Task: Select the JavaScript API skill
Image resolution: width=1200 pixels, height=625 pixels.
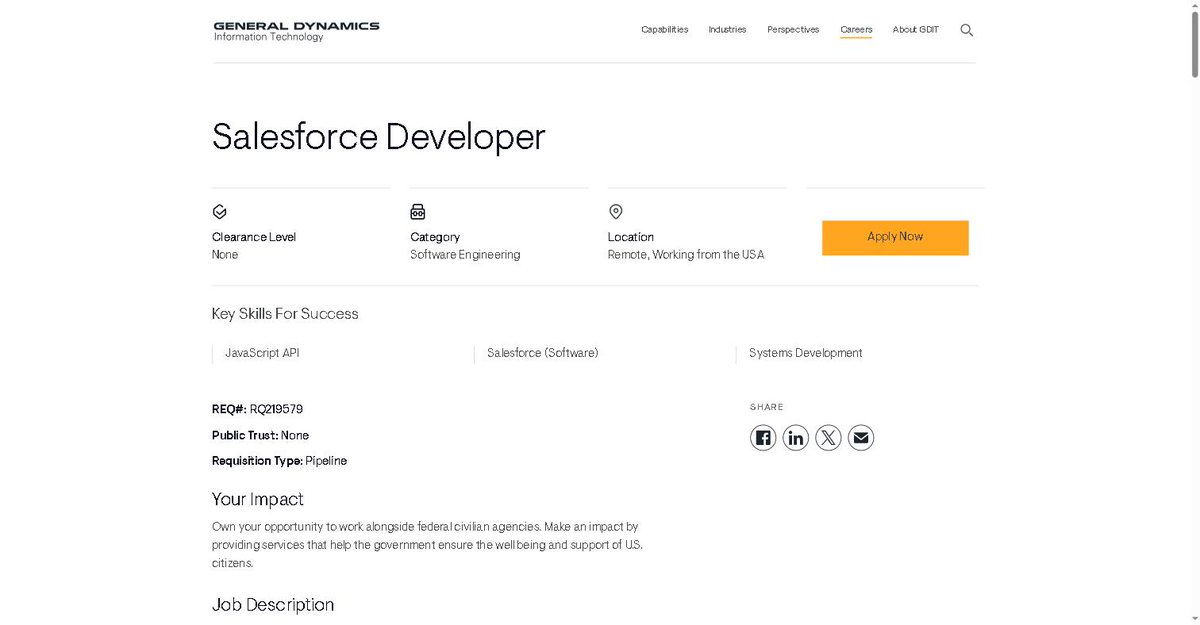Action: click(x=262, y=353)
